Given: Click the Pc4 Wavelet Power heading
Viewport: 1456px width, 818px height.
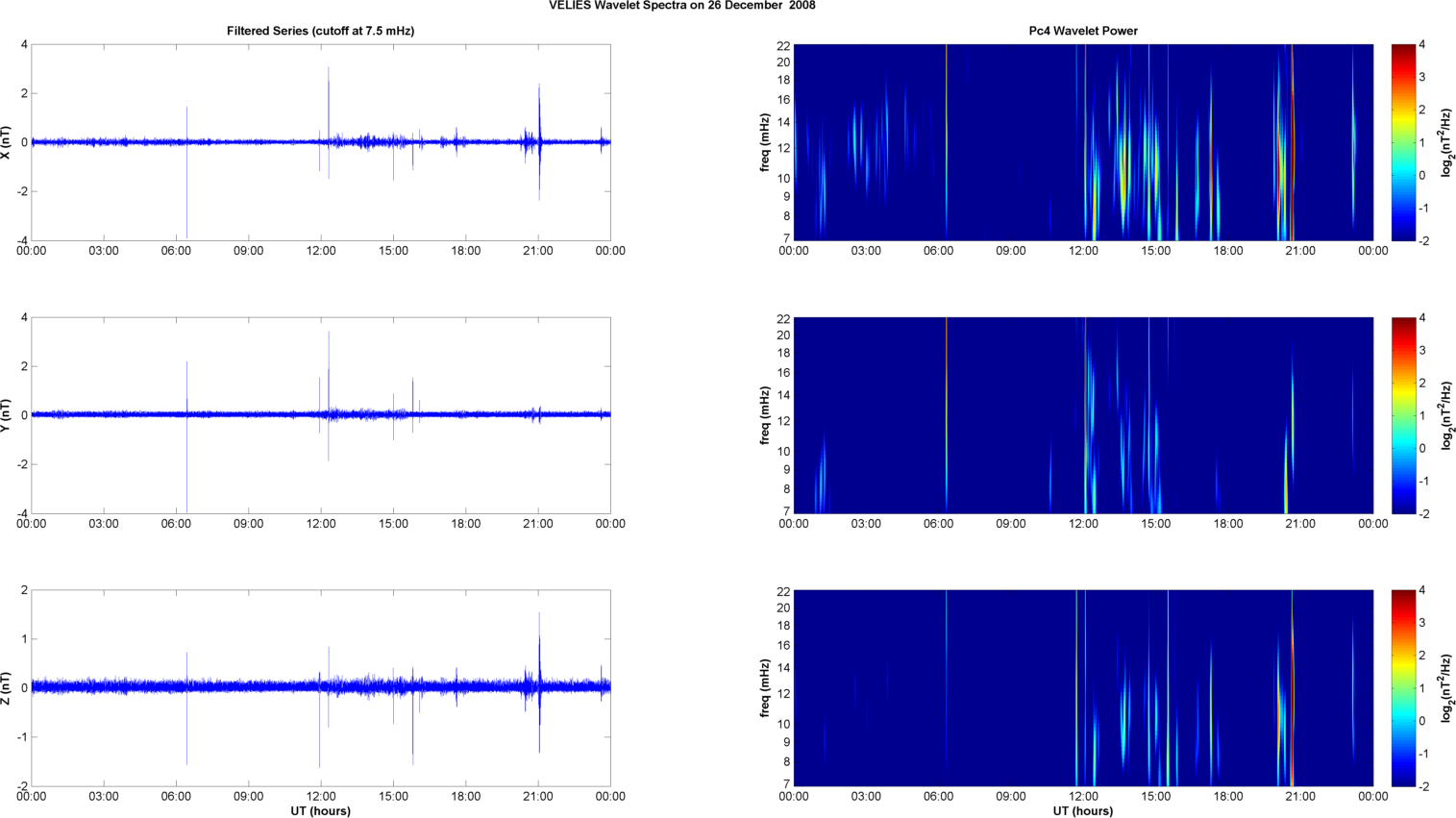Looking at the screenshot, I should (1082, 31).
